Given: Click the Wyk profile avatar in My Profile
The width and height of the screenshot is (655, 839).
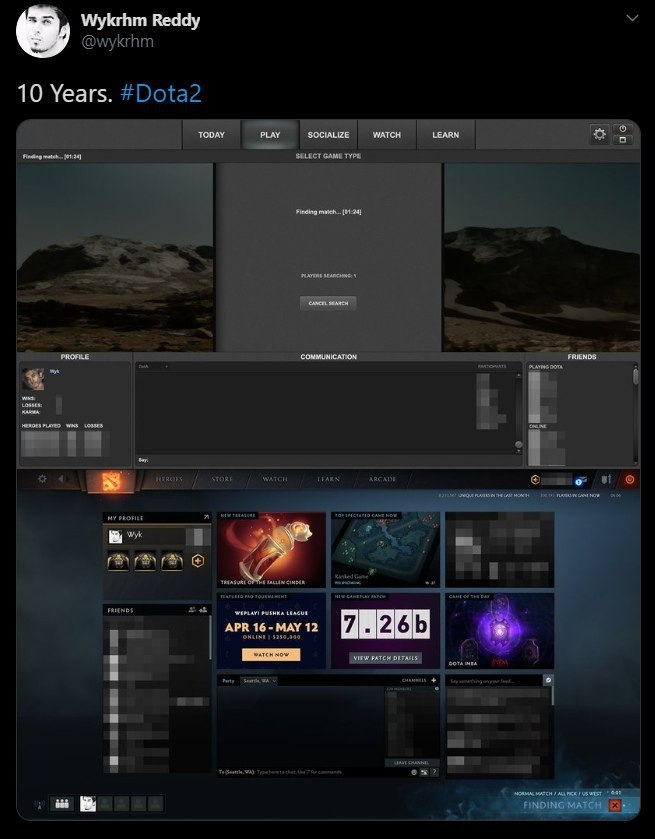Looking at the screenshot, I should (x=115, y=536).
